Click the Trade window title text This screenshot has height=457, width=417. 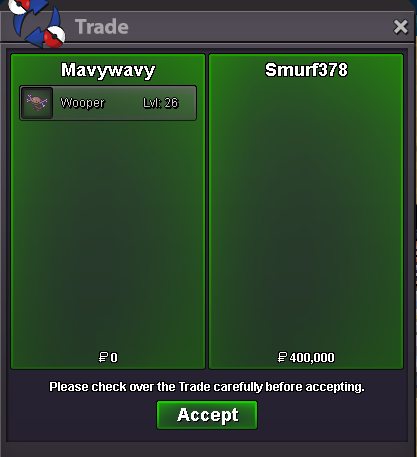coord(102,27)
